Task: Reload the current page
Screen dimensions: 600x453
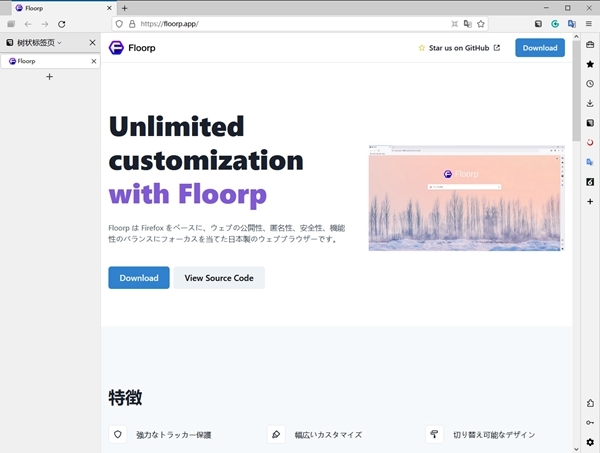Action: [x=62, y=24]
